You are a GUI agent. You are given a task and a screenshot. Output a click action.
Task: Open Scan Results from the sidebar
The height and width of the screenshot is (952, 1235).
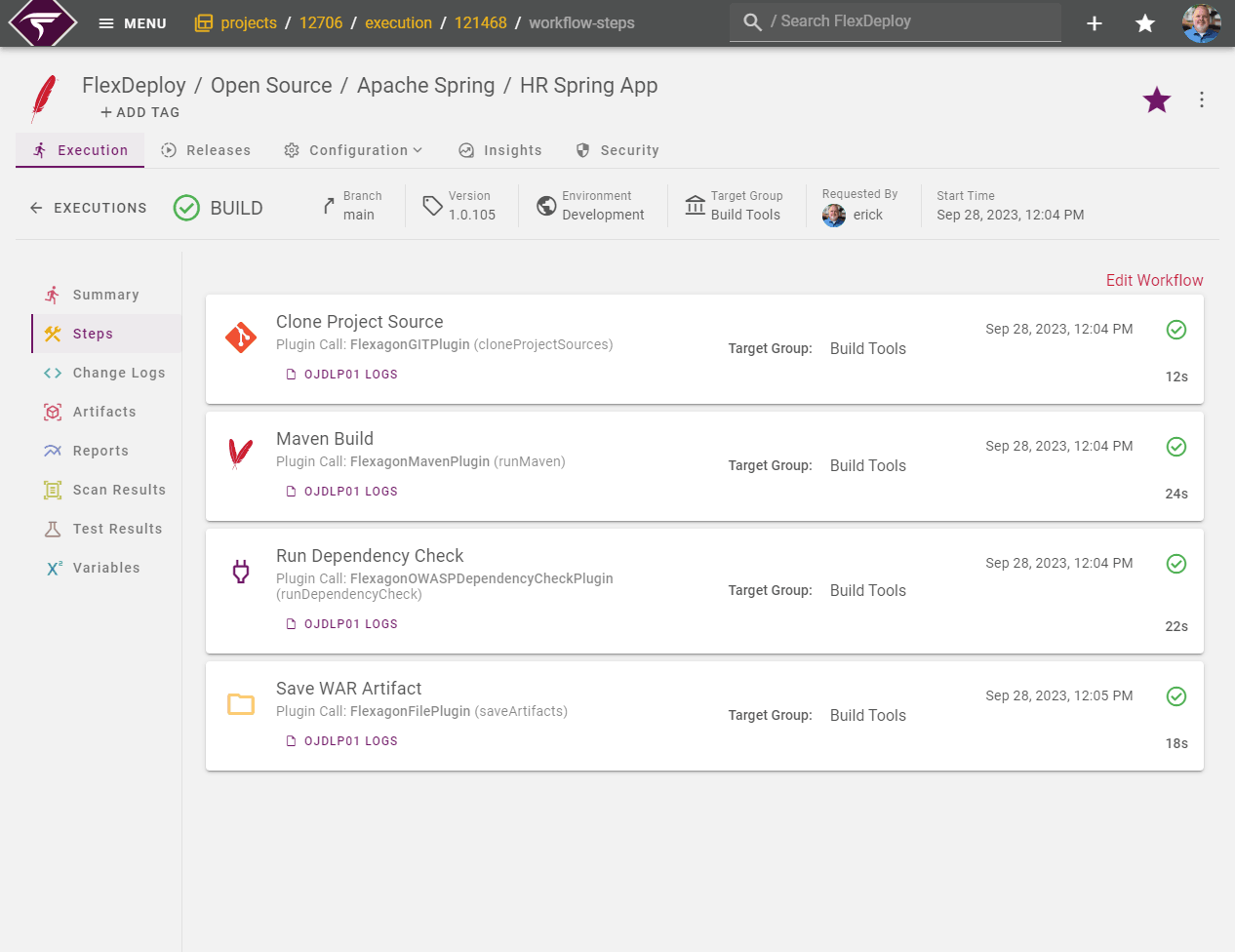(54, 490)
